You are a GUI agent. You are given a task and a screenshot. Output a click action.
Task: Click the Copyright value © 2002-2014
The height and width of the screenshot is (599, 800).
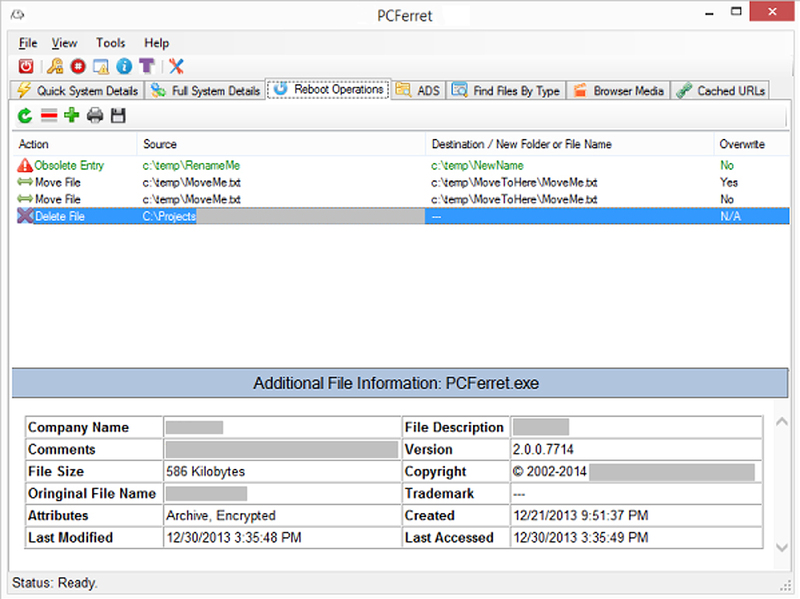point(550,471)
